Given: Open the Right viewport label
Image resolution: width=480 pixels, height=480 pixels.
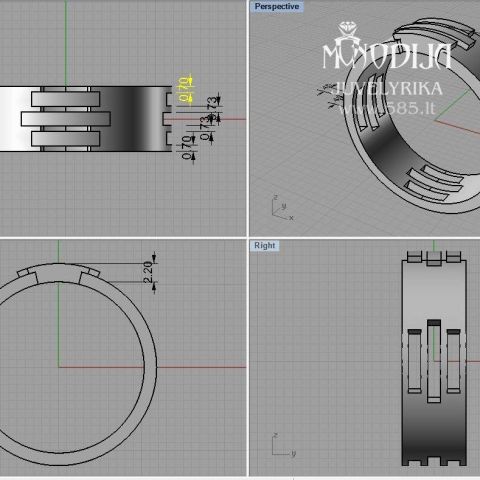Looking at the screenshot, I should click(x=265, y=246).
